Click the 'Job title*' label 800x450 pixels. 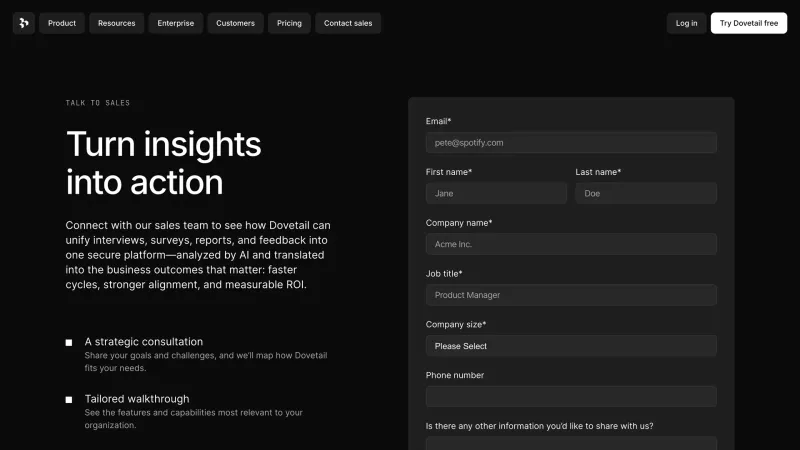[444, 274]
